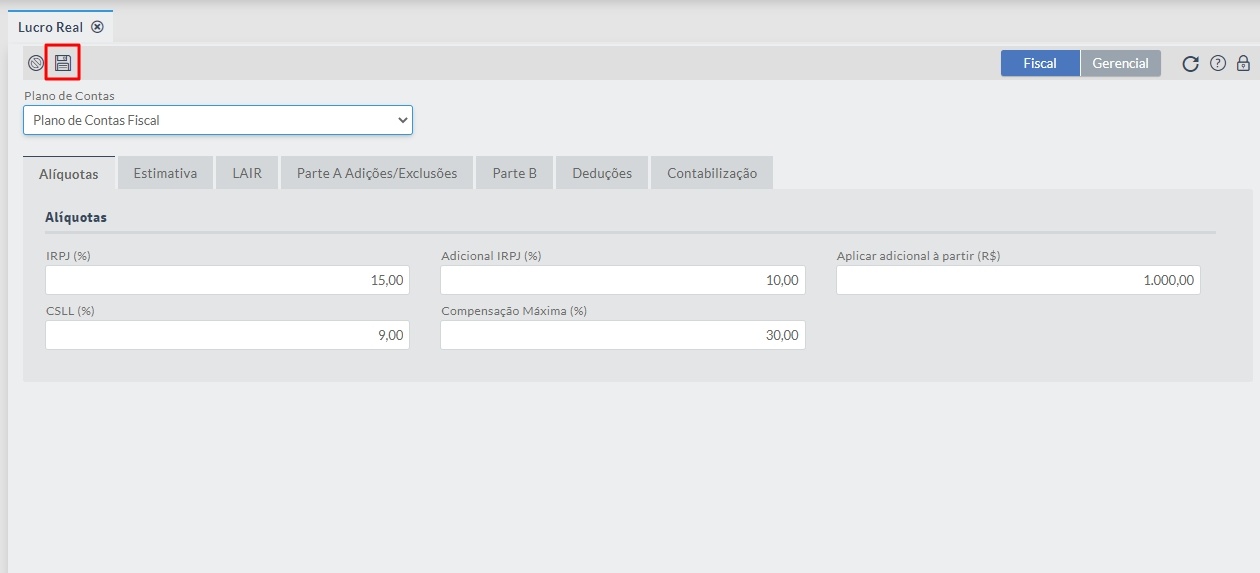Go to the LAIR tab
Screen dimensions: 1260x573
point(247,173)
